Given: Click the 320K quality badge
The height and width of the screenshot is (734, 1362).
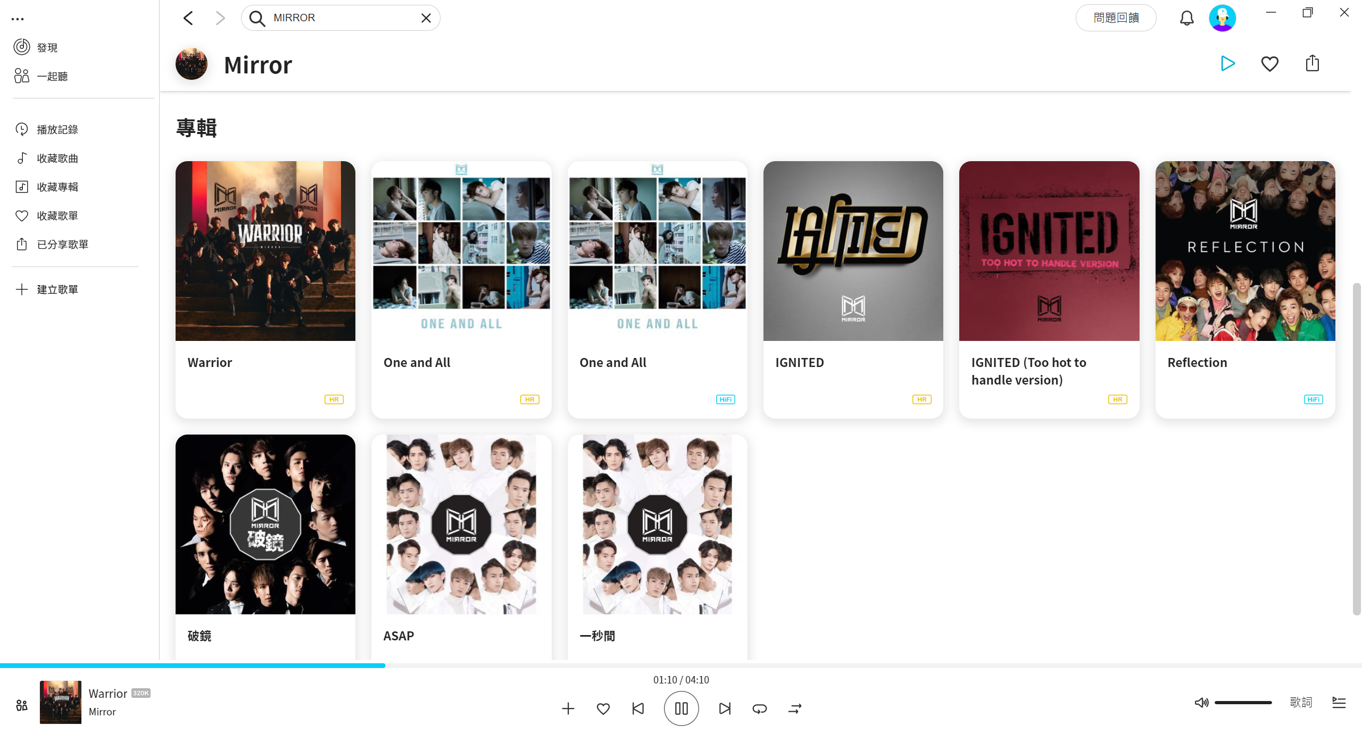Looking at the screenshot, I should (141, 693).
